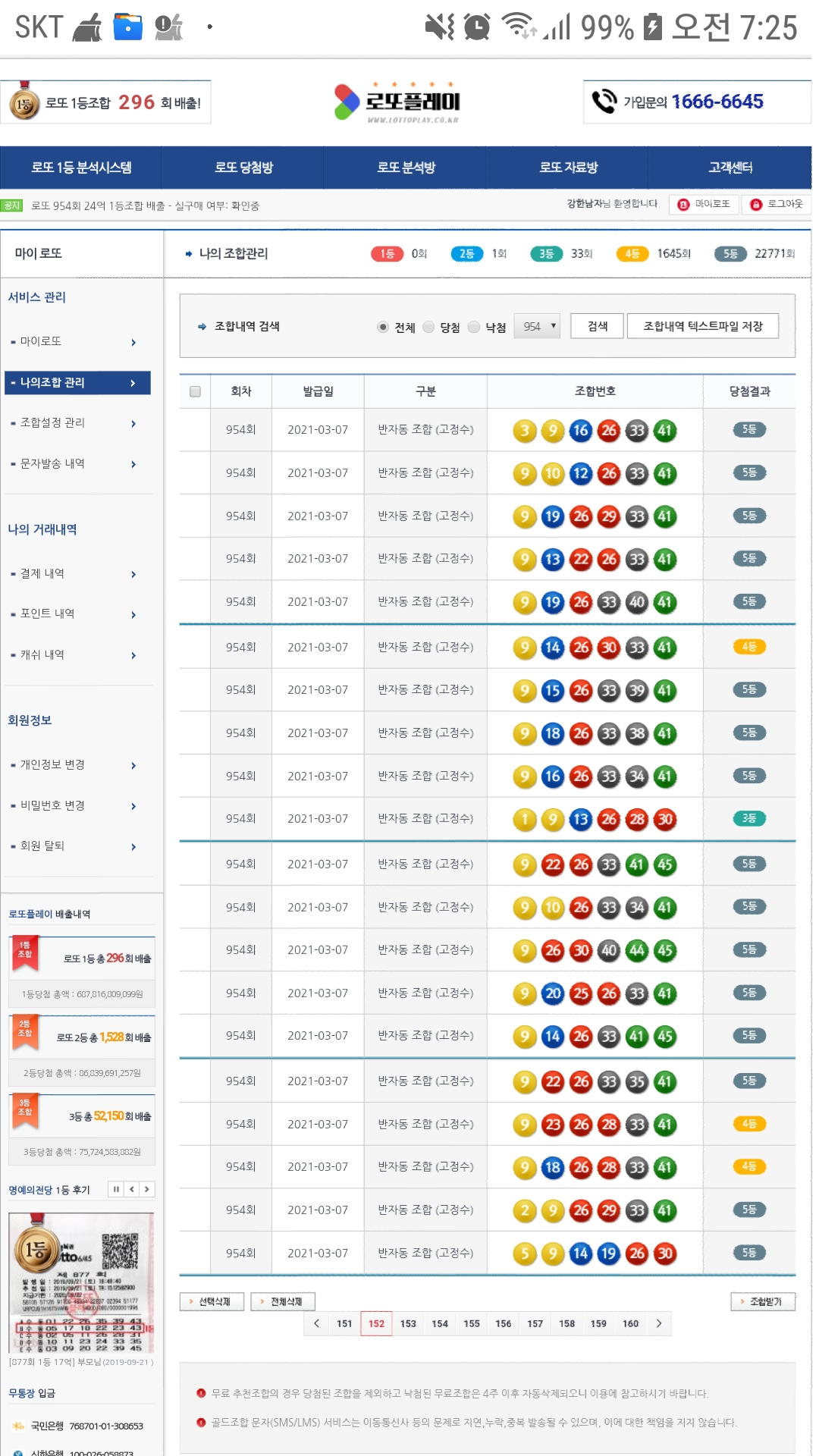Select the 당첨 radio filter
The width and height of the screenshot is (819, 1456).
(429, 327)
